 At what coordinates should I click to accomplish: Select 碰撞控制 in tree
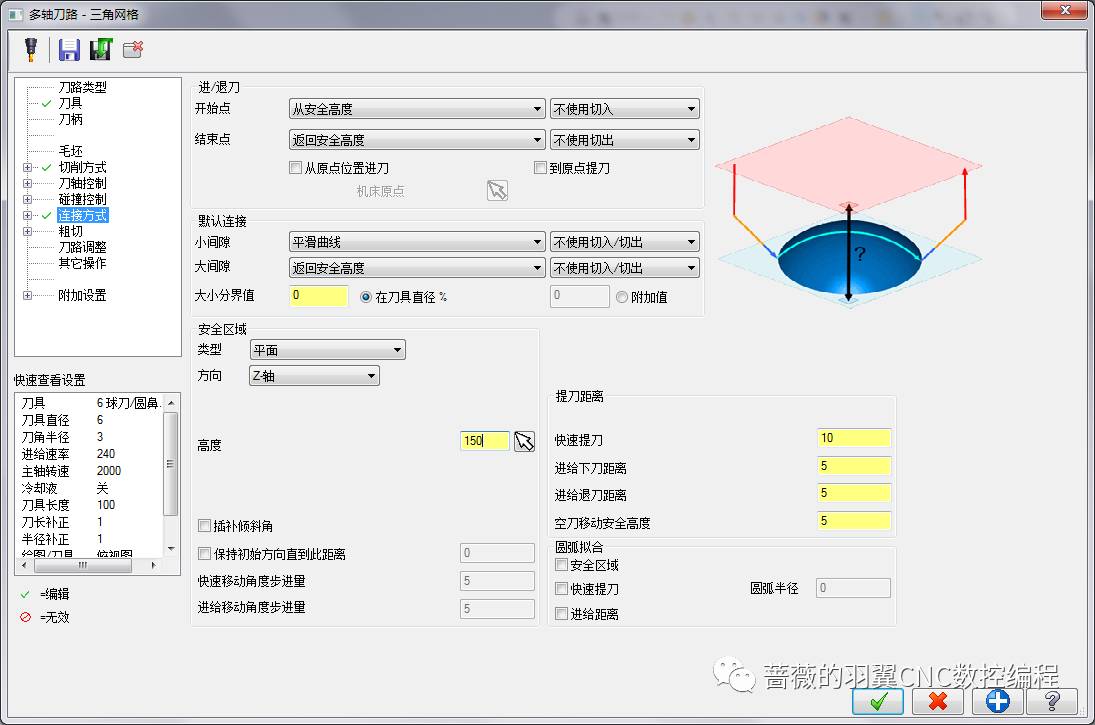click(82, 199)
